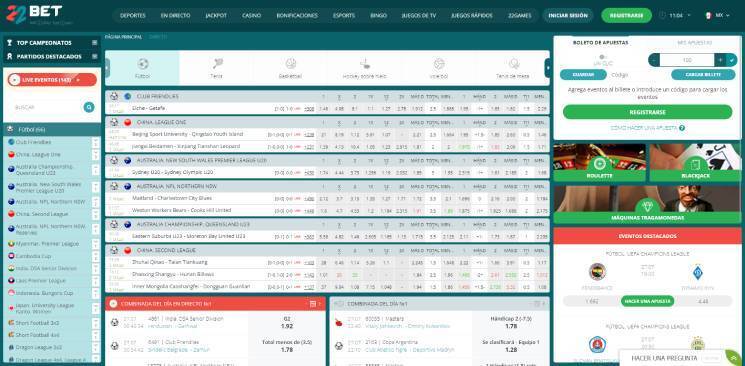This screenshot has height=366, width=745.
Task: Select the Fútbol sport icon
Action: click(143, 64)
